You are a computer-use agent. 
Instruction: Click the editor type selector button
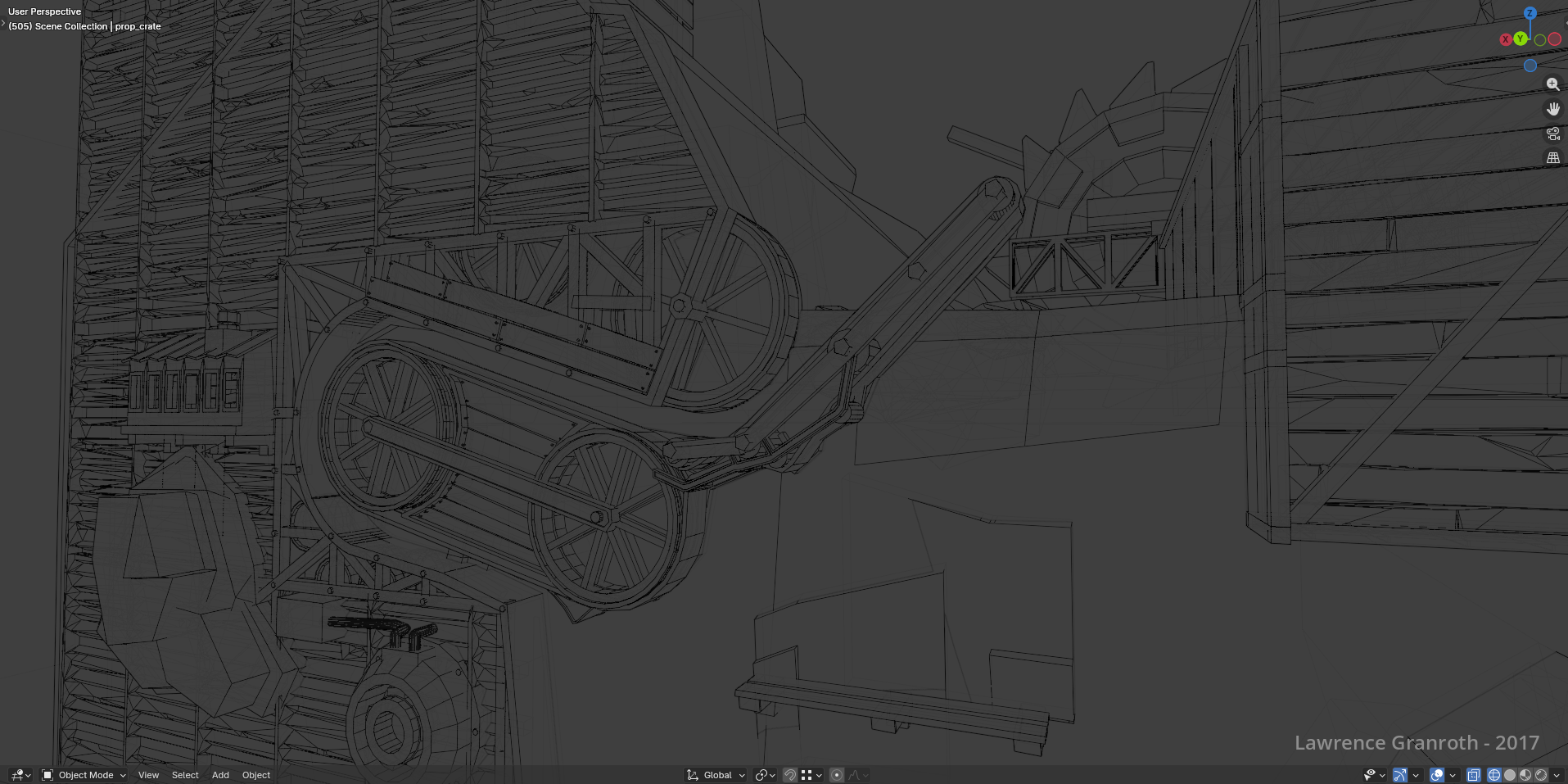(x=20, y=775)
